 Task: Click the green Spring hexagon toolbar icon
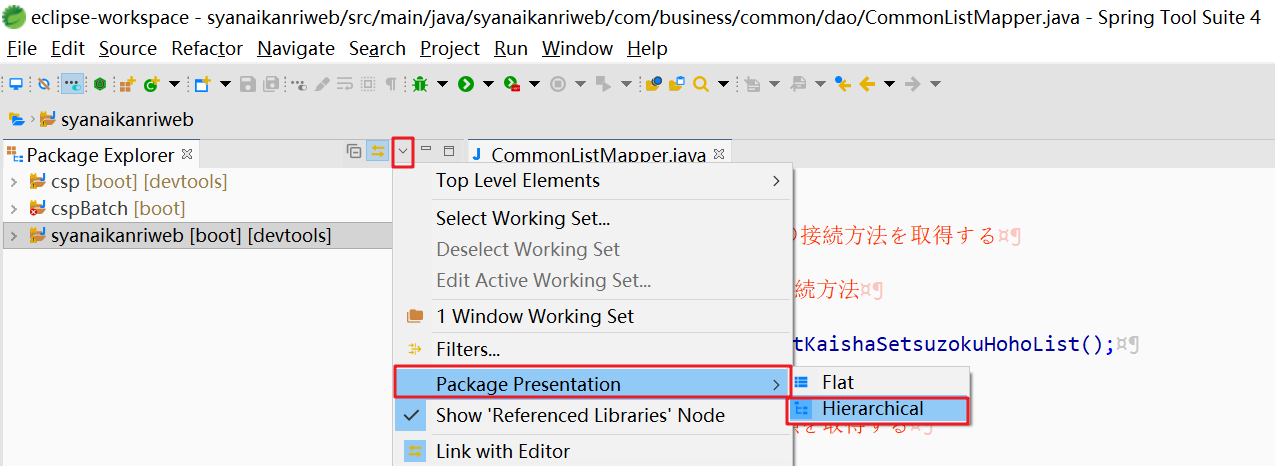(x=100, y=84)
